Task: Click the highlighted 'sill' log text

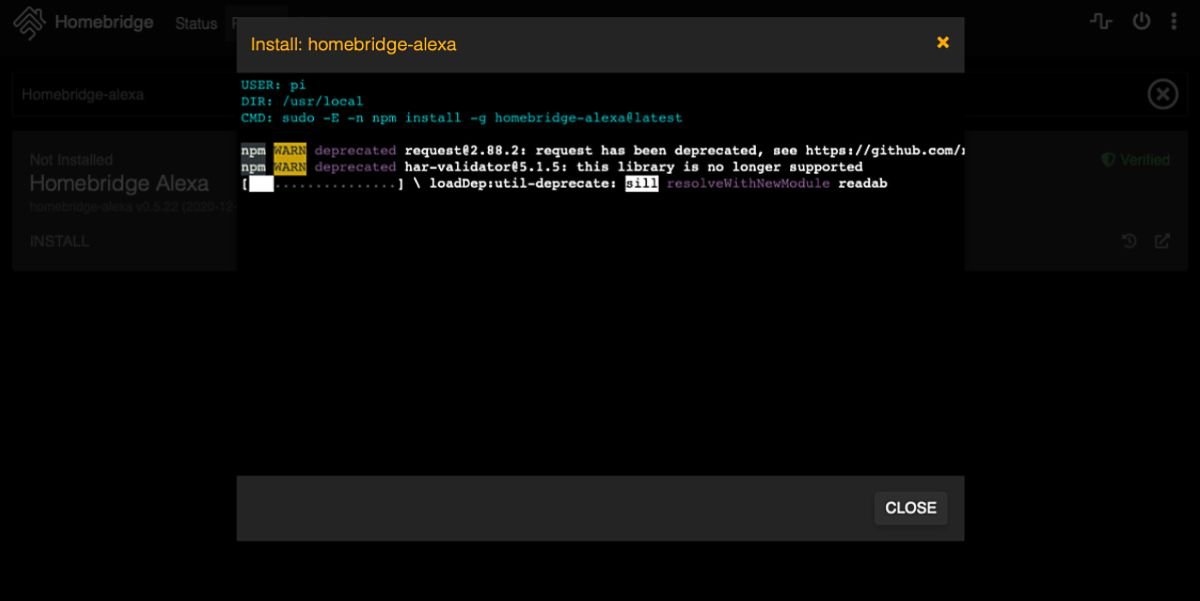Action: click(x=641, y=184)
